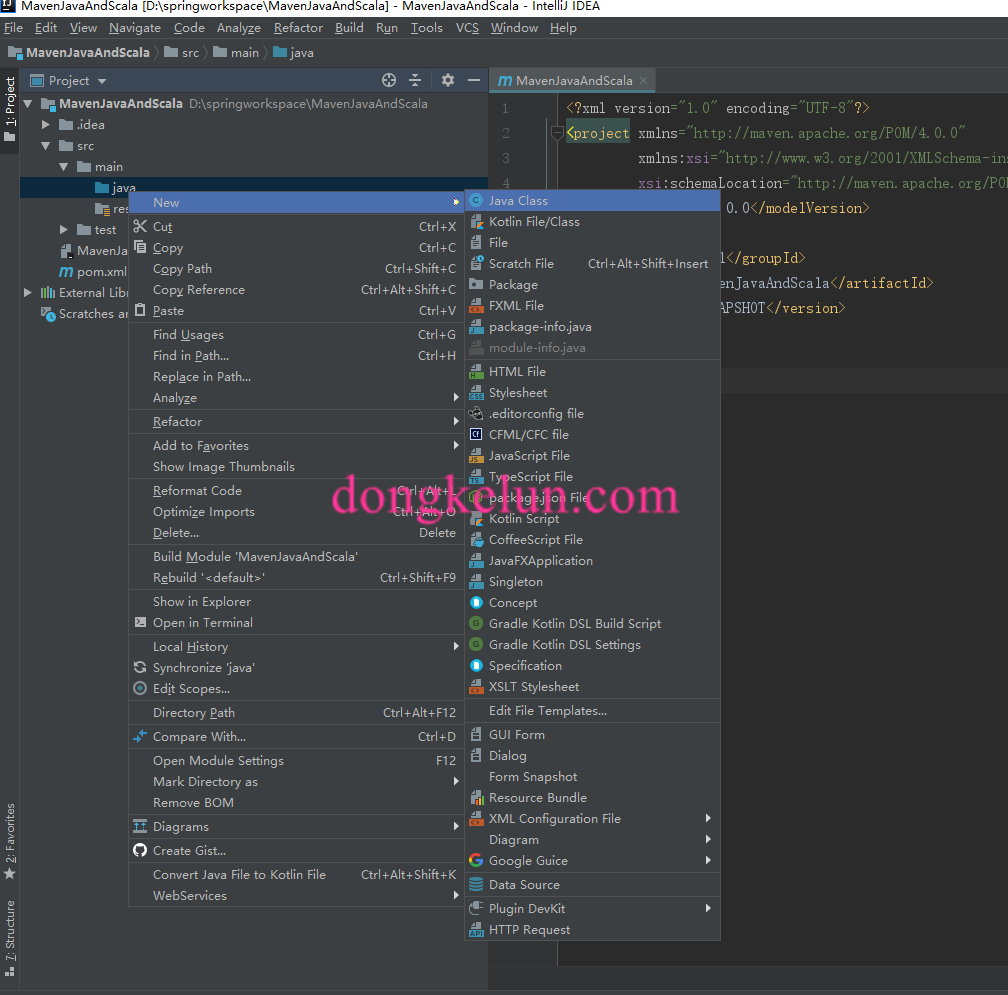Image resolution: width=1008 pixels, height=995 pixels.
Task: Select Open Module Settings entry
Action: click(296, 760)
